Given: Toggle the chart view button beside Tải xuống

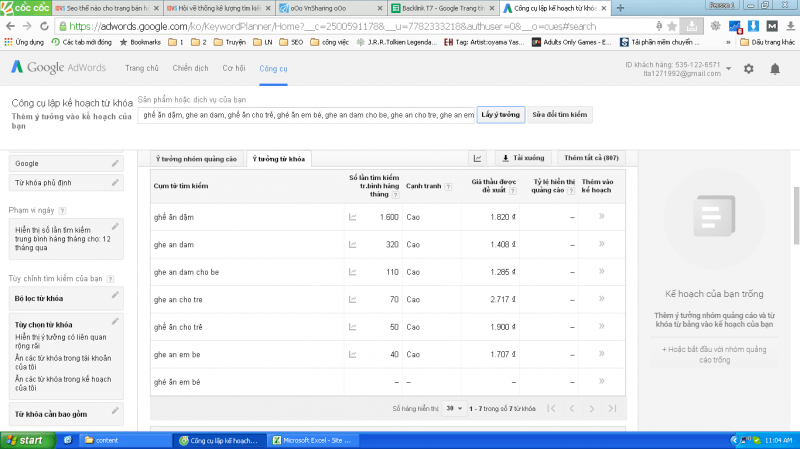Looking at the screenshot, I should coord(478,158).
